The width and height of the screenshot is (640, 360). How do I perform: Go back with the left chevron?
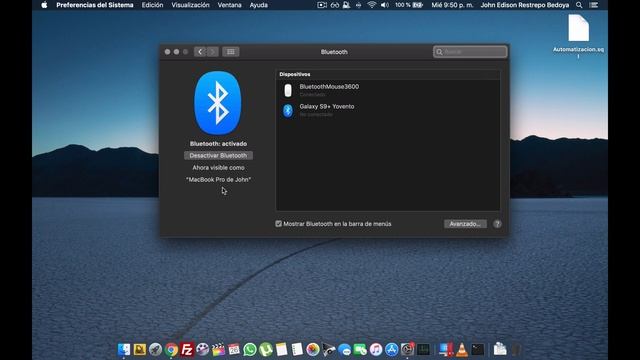pyautogui.click(x=200, y=52)
